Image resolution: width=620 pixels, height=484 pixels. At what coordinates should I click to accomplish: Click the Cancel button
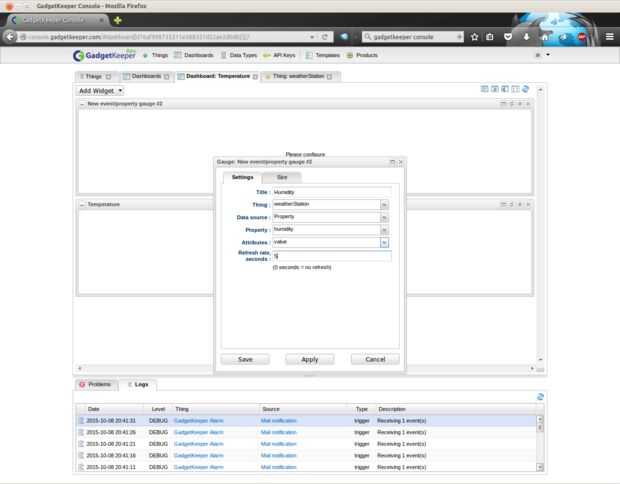click(x=375, y=359)
